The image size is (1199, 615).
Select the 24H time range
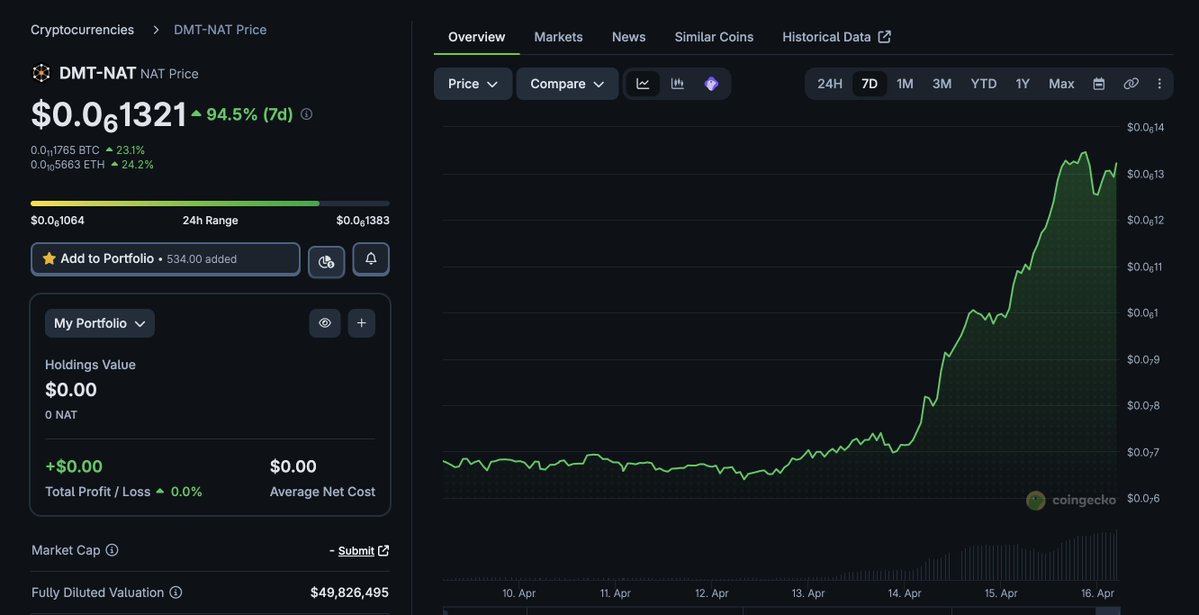830,84
